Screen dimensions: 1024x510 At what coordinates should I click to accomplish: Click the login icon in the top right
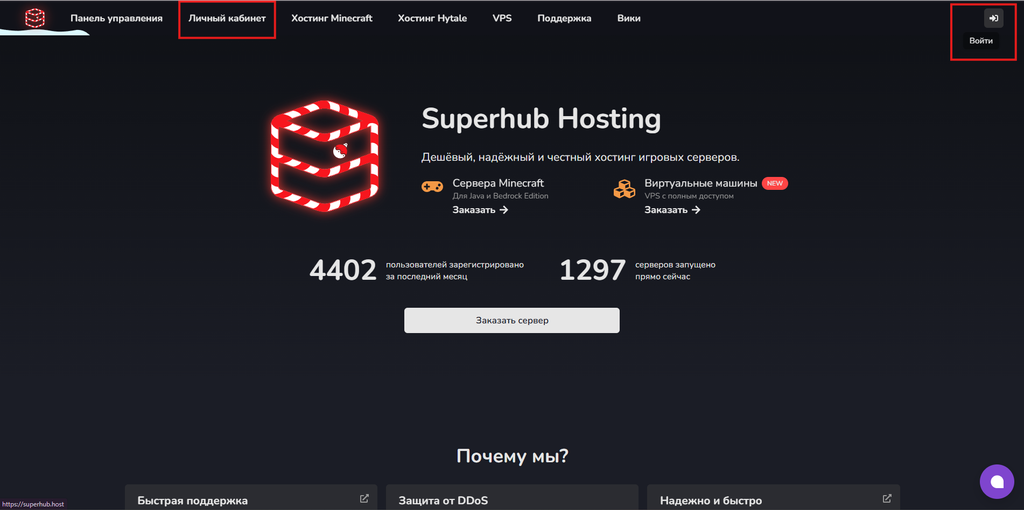993,18
